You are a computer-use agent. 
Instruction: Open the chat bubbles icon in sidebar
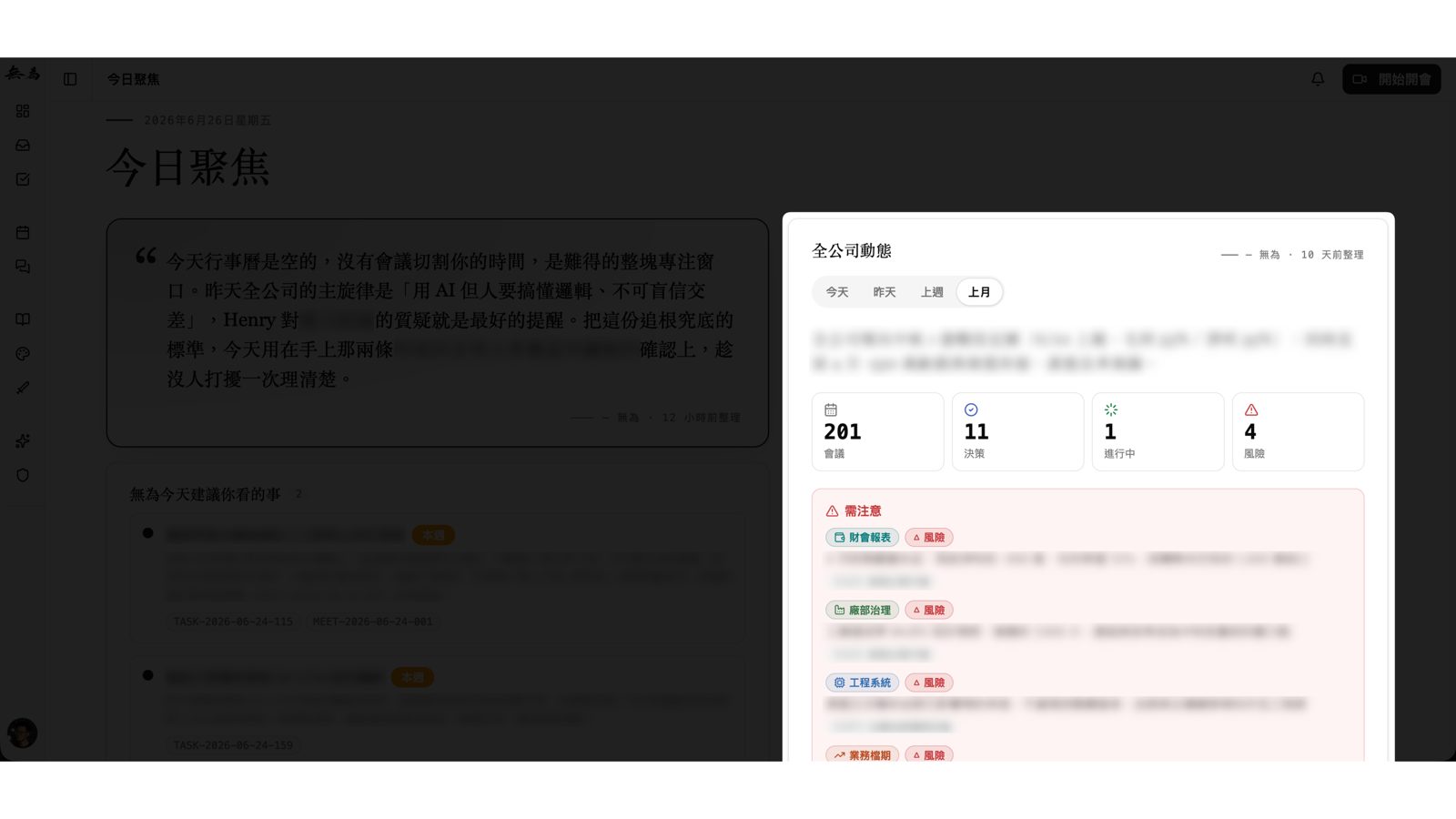(23, 267)
